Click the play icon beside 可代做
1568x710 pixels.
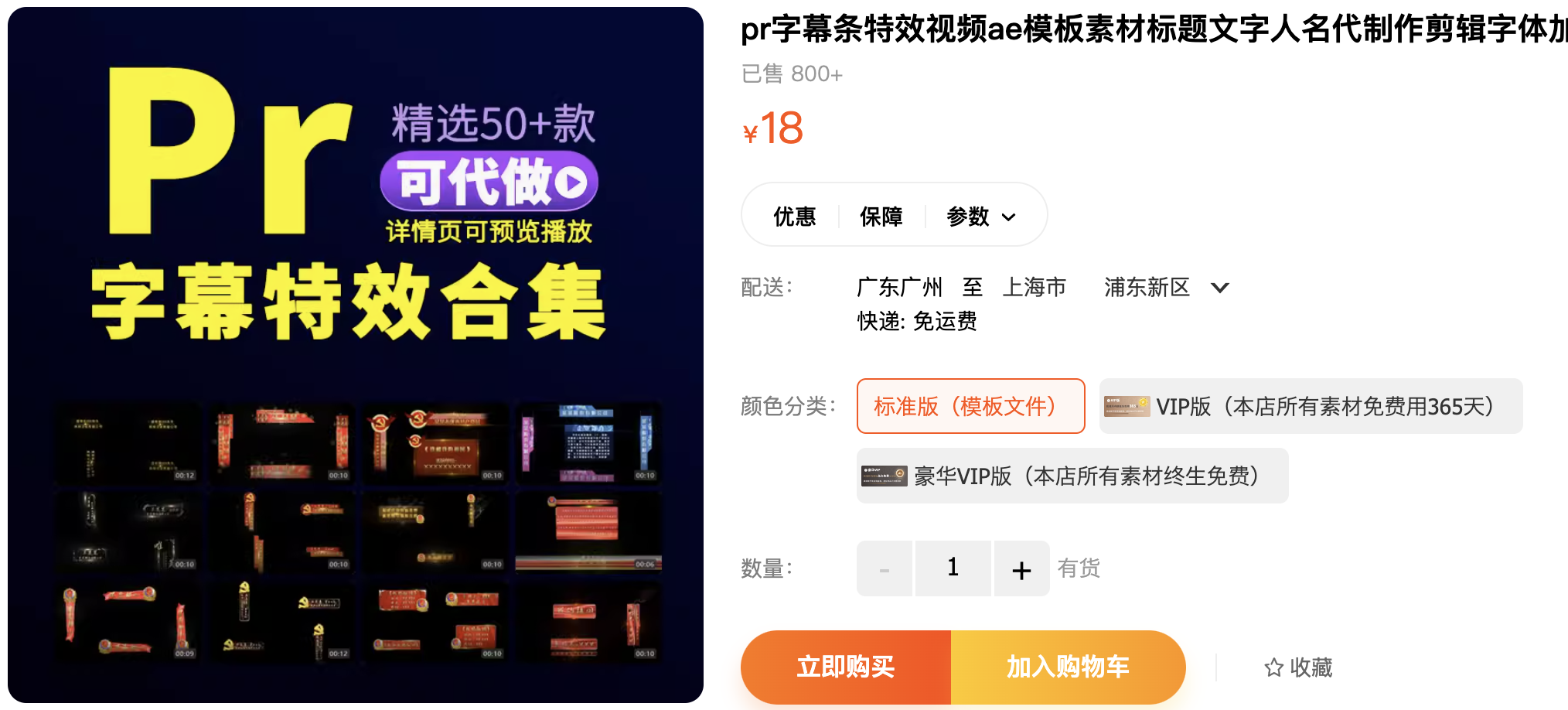point(573,183)
